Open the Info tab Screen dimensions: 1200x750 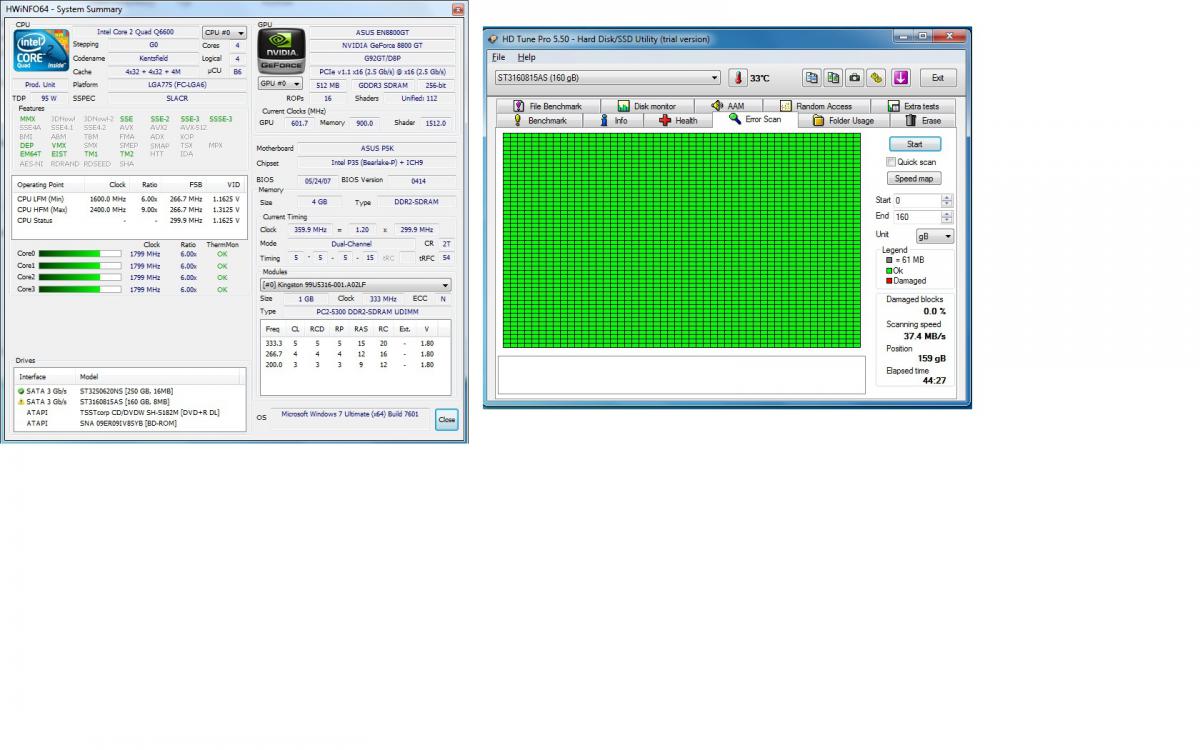613,121
